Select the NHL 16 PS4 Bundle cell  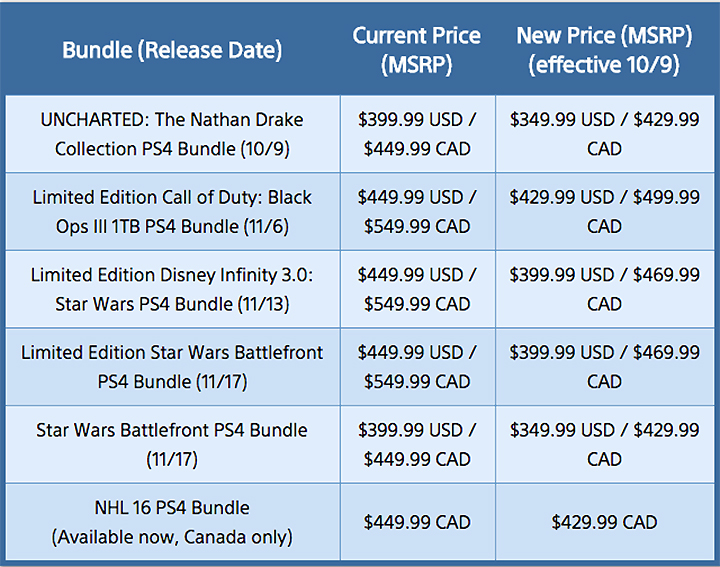click(172, 522)
